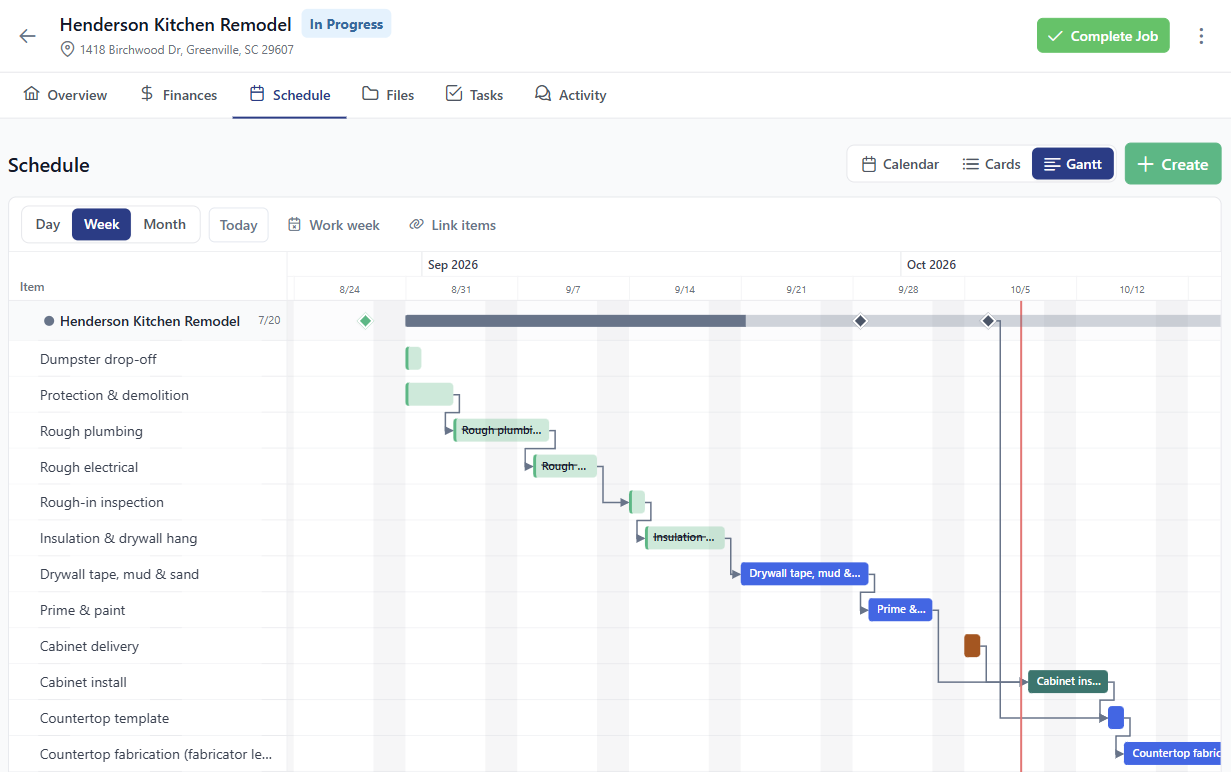Open the Finances tab
Image resolution: width=1231 pixels, height=772 pixels.
[178, 95]
